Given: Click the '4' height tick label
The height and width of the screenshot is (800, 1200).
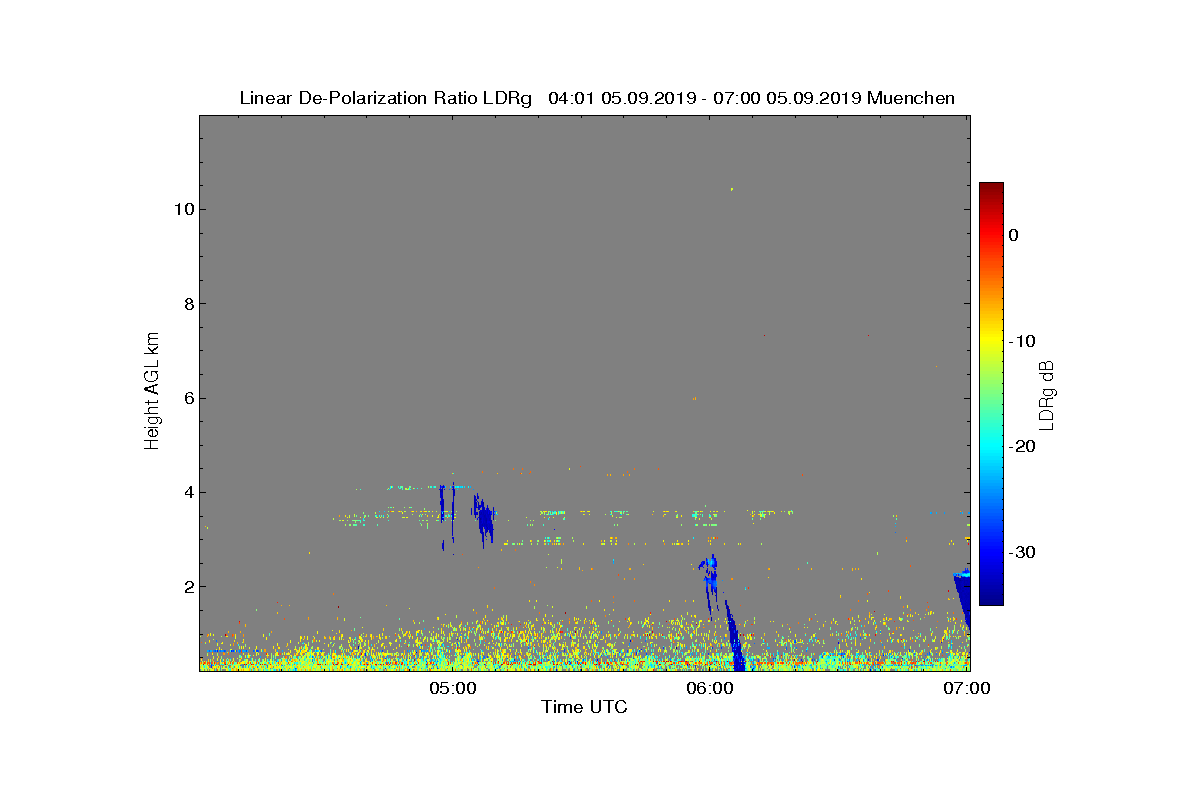Looking at the screenshot, I should pyautogui.click(x=187, y=492).
